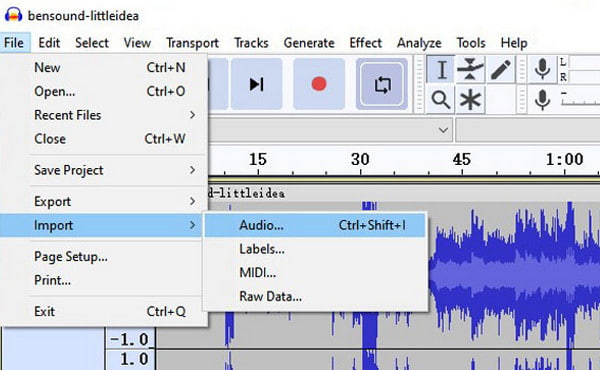Open the View menu
This screenshot has height=370, width=600.
point(137,43)
